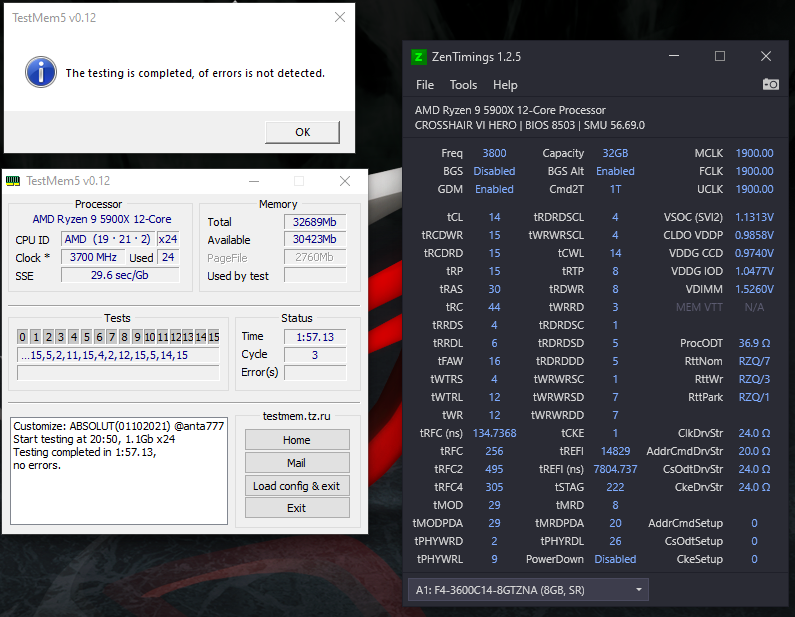
Task: Click the TestMem5 memory chip title icon
Action: tap(13, 181)
